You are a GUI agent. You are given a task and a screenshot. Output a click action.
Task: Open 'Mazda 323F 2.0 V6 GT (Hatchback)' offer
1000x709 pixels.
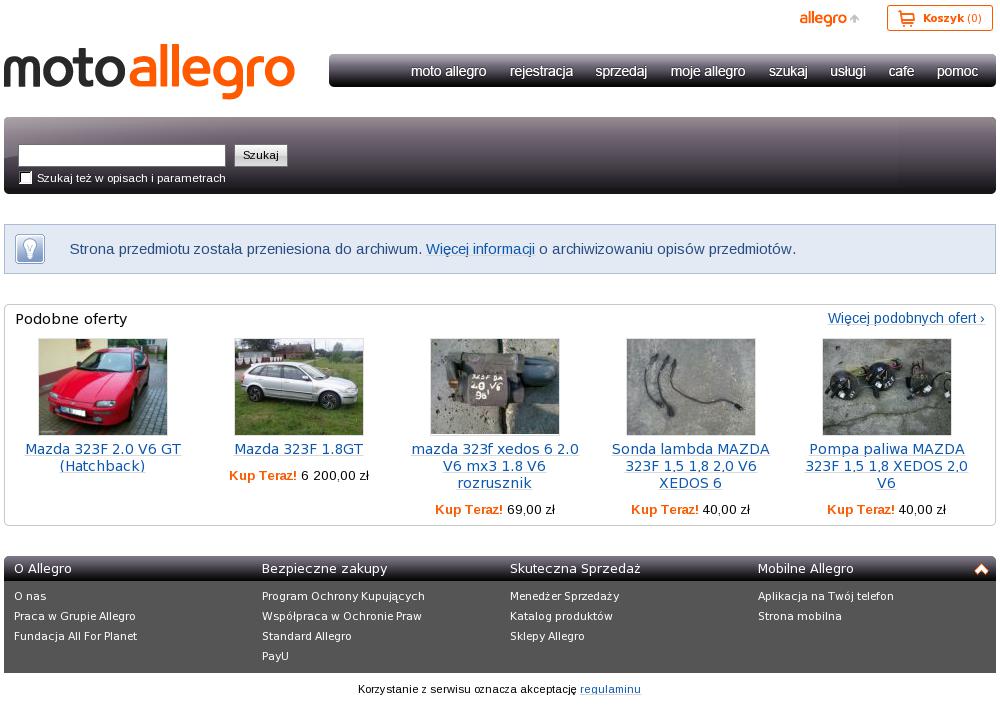click(x=103, y=458)
